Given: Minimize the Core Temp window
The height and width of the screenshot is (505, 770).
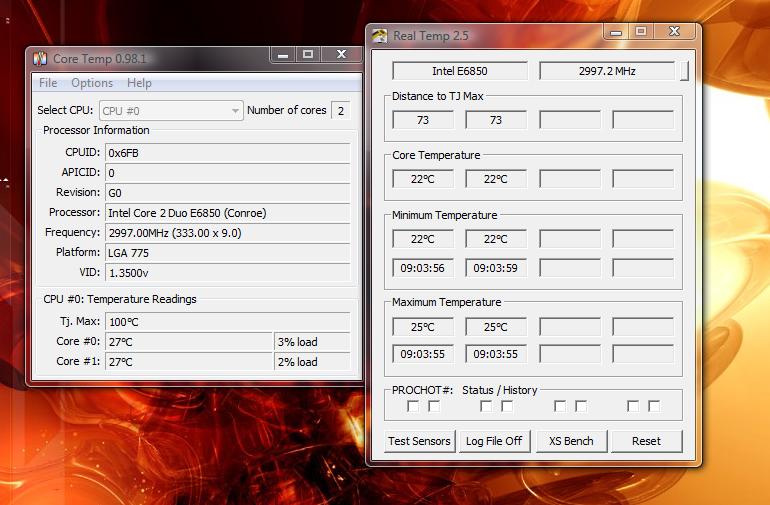Looking at the screenshot, I should [x=282, y=55].
